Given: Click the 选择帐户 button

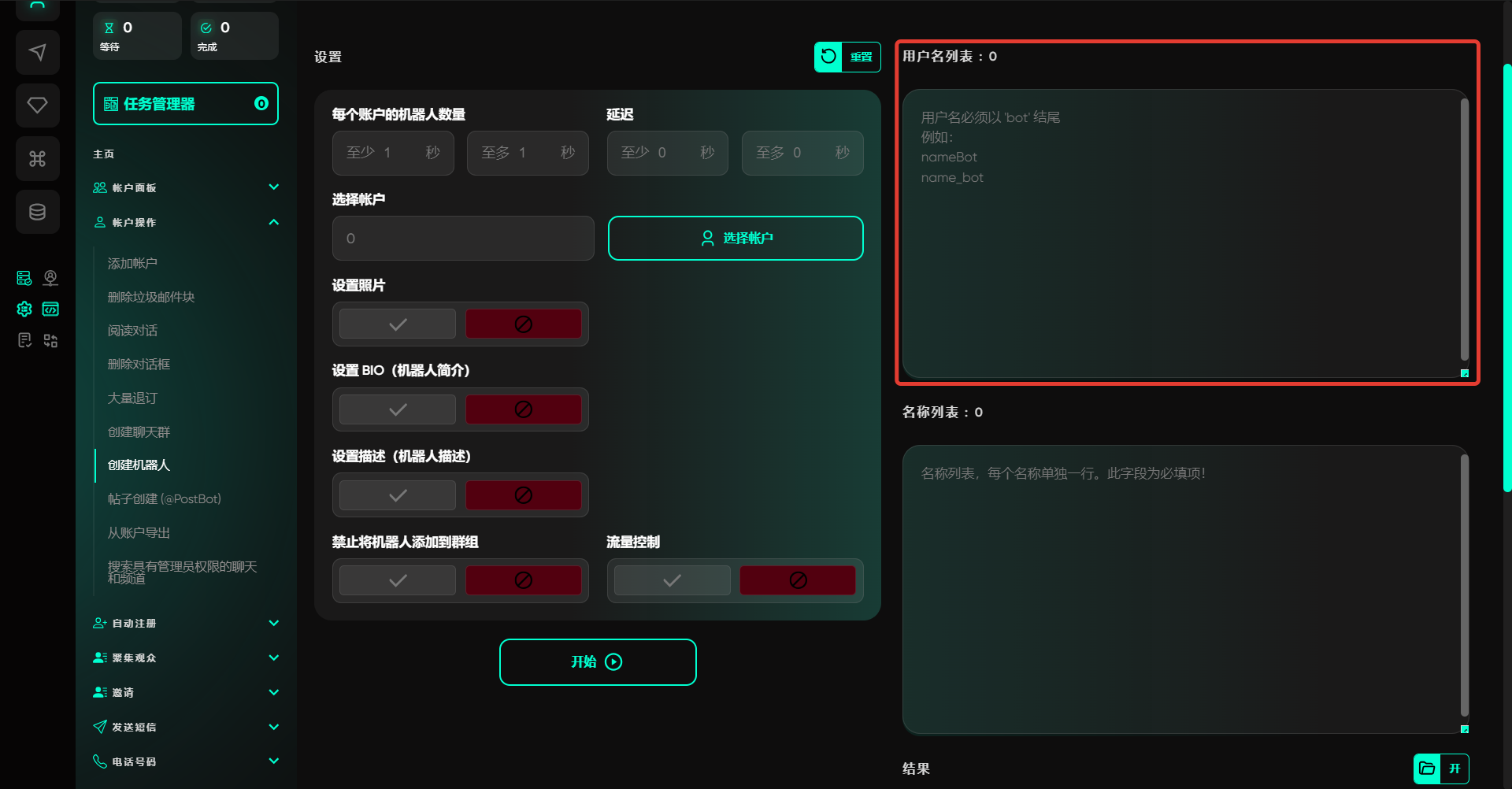Looking at the screenshot, I should 736,239.
